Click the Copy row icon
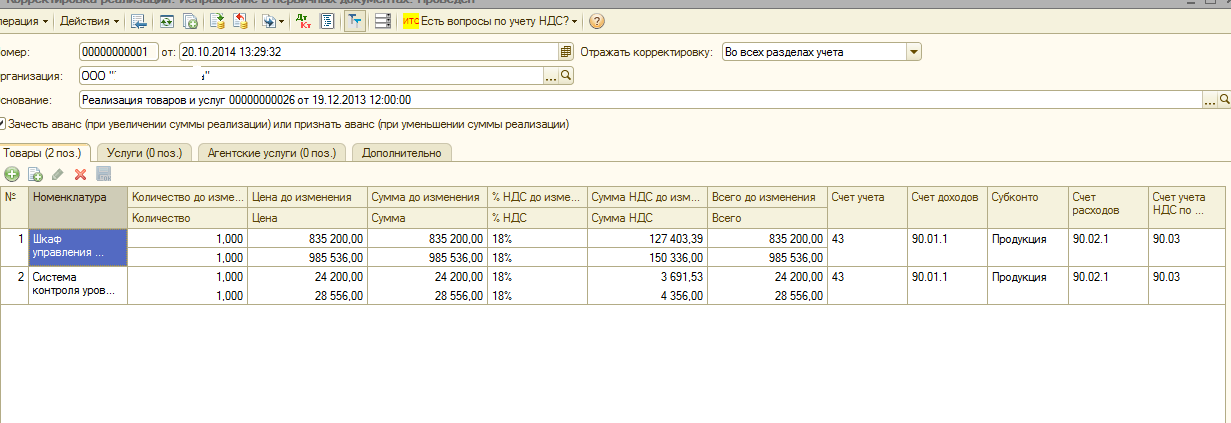This screenshot has width=1231, height=423. 35,174
